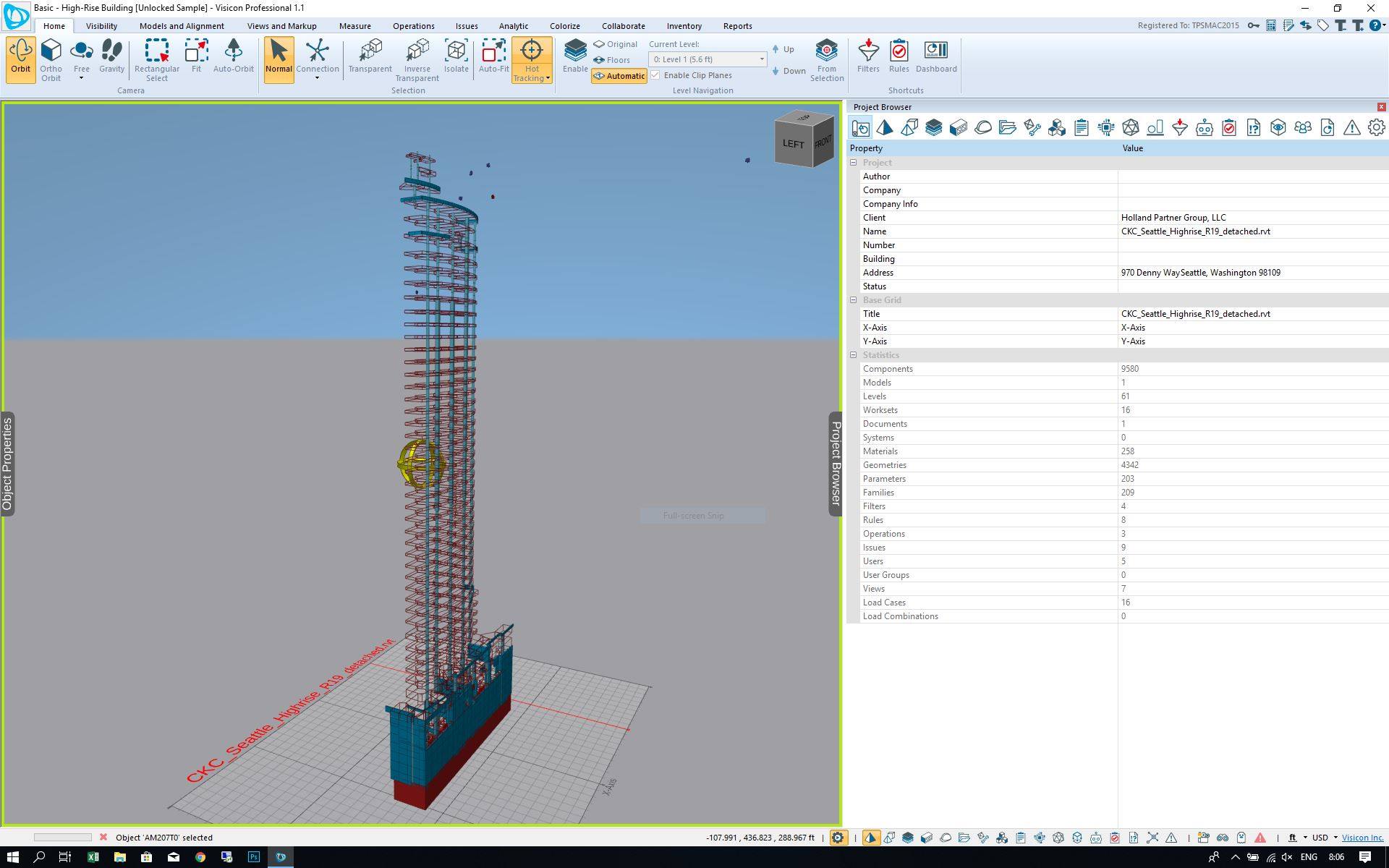This screenshot has height=868, width=1389.
Task: Select the Ortho Orbit camera tool
Action: [x=51, y=59]
